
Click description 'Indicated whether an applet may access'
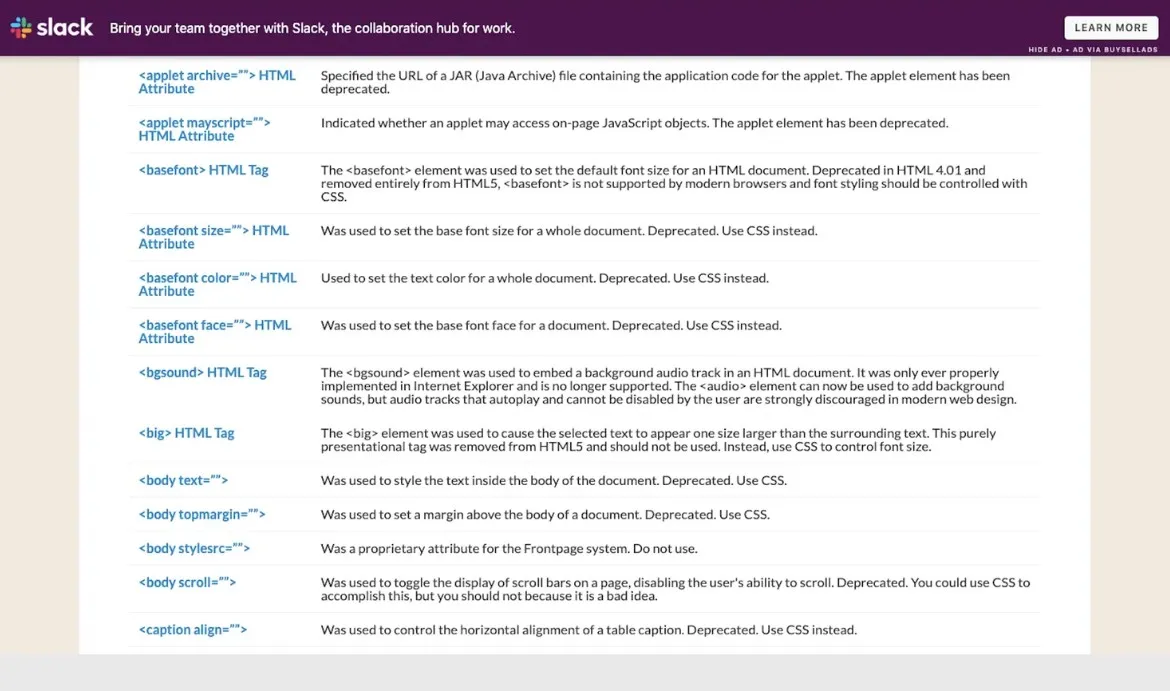pyautogui.click(x=634, y=123)
